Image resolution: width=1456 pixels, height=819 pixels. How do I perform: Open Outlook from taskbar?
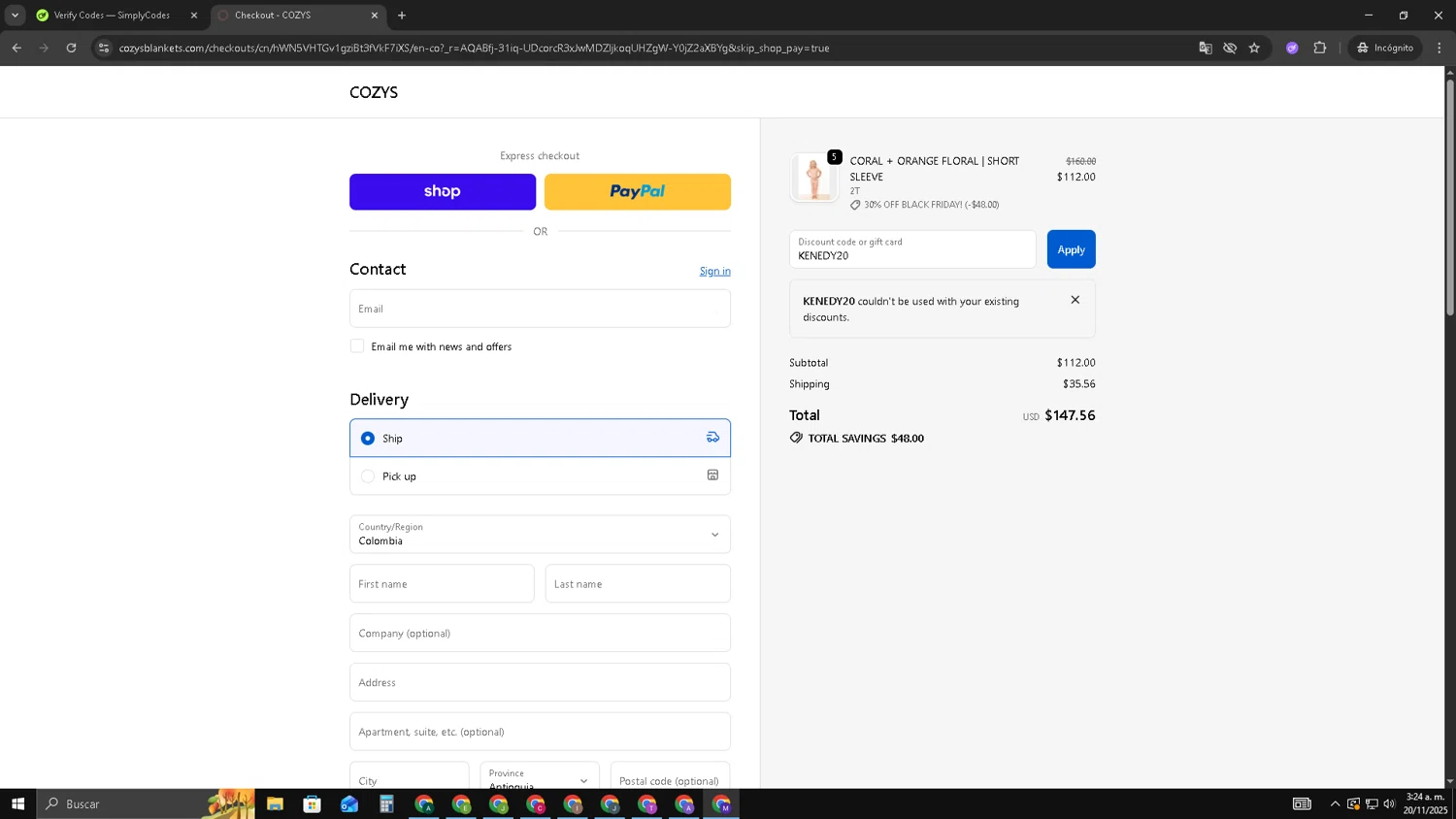click(349, 803)
